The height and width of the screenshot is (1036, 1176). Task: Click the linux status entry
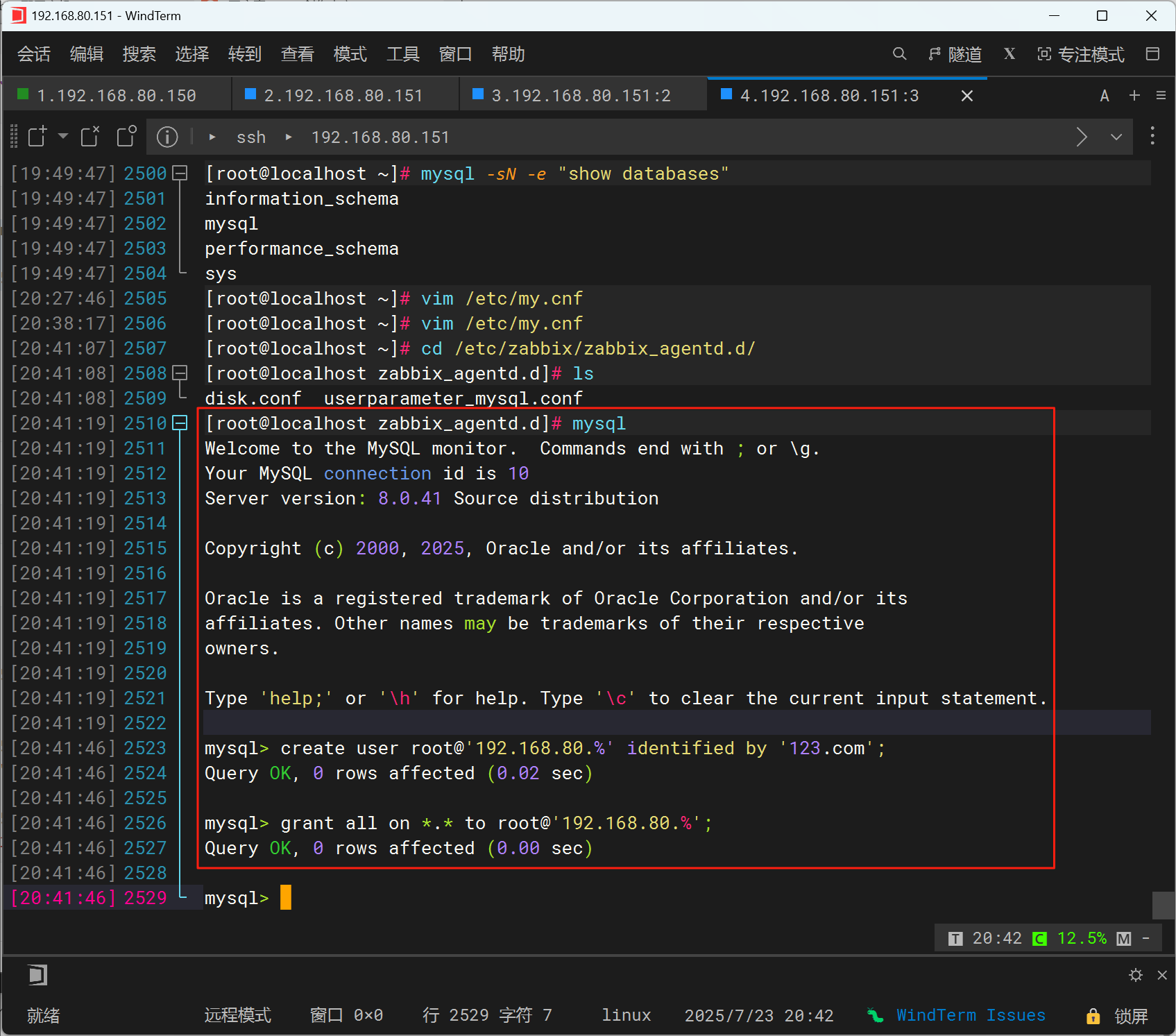pos(627,1015)
